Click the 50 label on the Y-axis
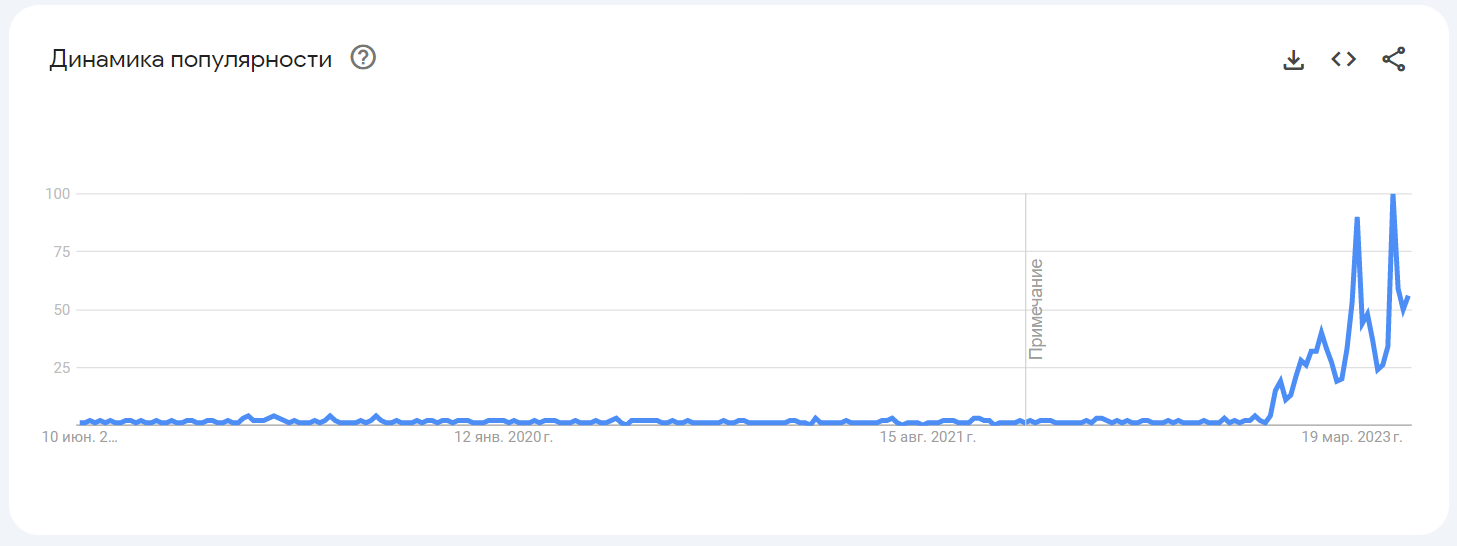The width and height of the screenshot is (1457, 546). pos(62,309)
